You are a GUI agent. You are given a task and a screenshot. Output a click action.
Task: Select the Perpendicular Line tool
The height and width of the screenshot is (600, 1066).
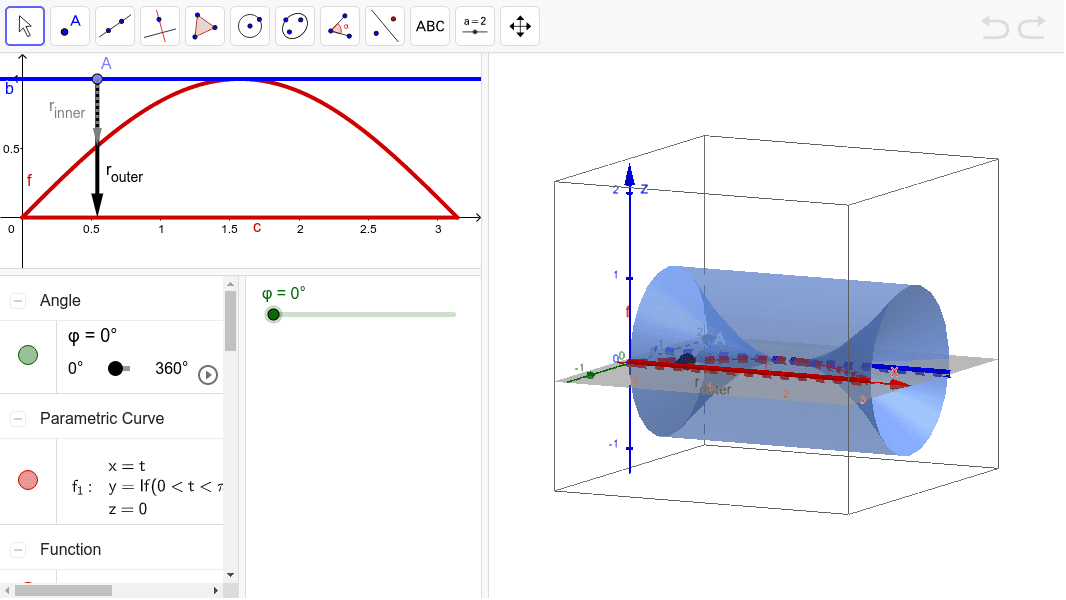(x=159, y=25)
